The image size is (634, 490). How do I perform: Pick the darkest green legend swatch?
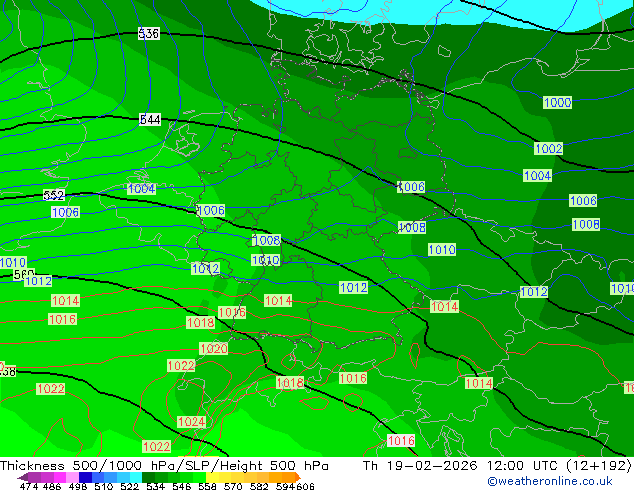pyautogui.click(x=148, y=477)
